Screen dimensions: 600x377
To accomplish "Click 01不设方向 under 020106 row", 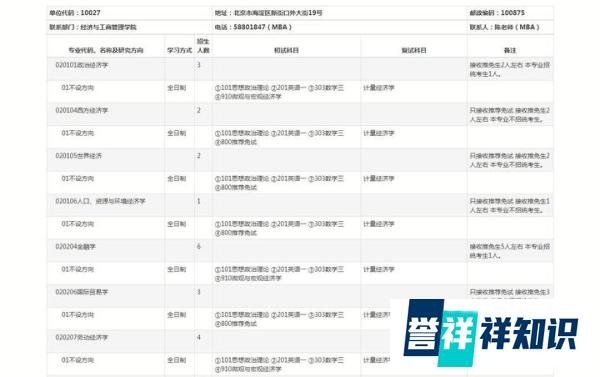I will (x=77, y=224).
